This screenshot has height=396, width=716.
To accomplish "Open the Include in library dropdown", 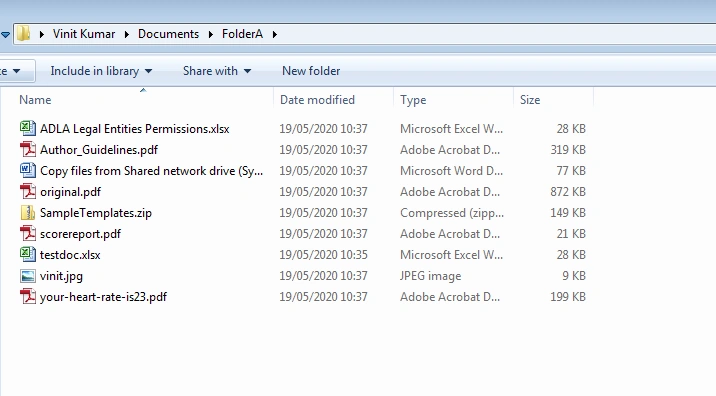I will point(101,71).
